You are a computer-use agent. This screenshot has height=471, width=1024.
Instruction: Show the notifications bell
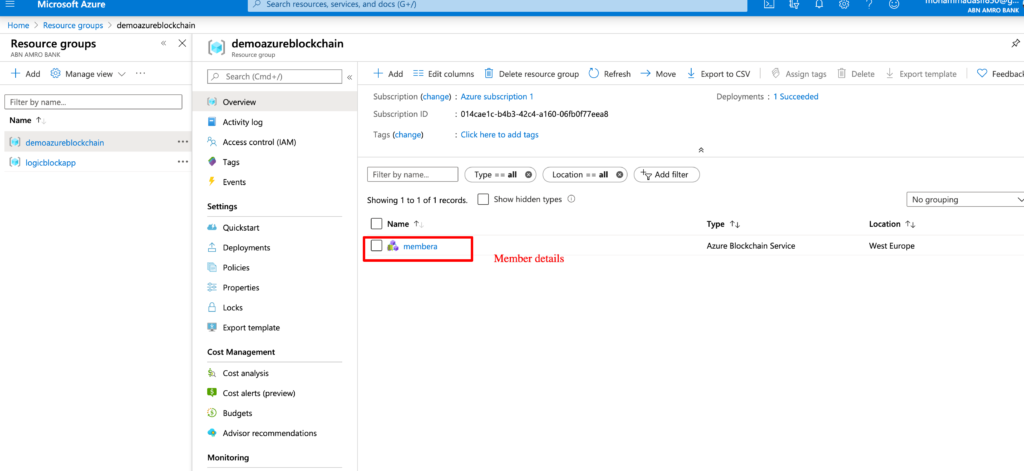tap(819, 4)
